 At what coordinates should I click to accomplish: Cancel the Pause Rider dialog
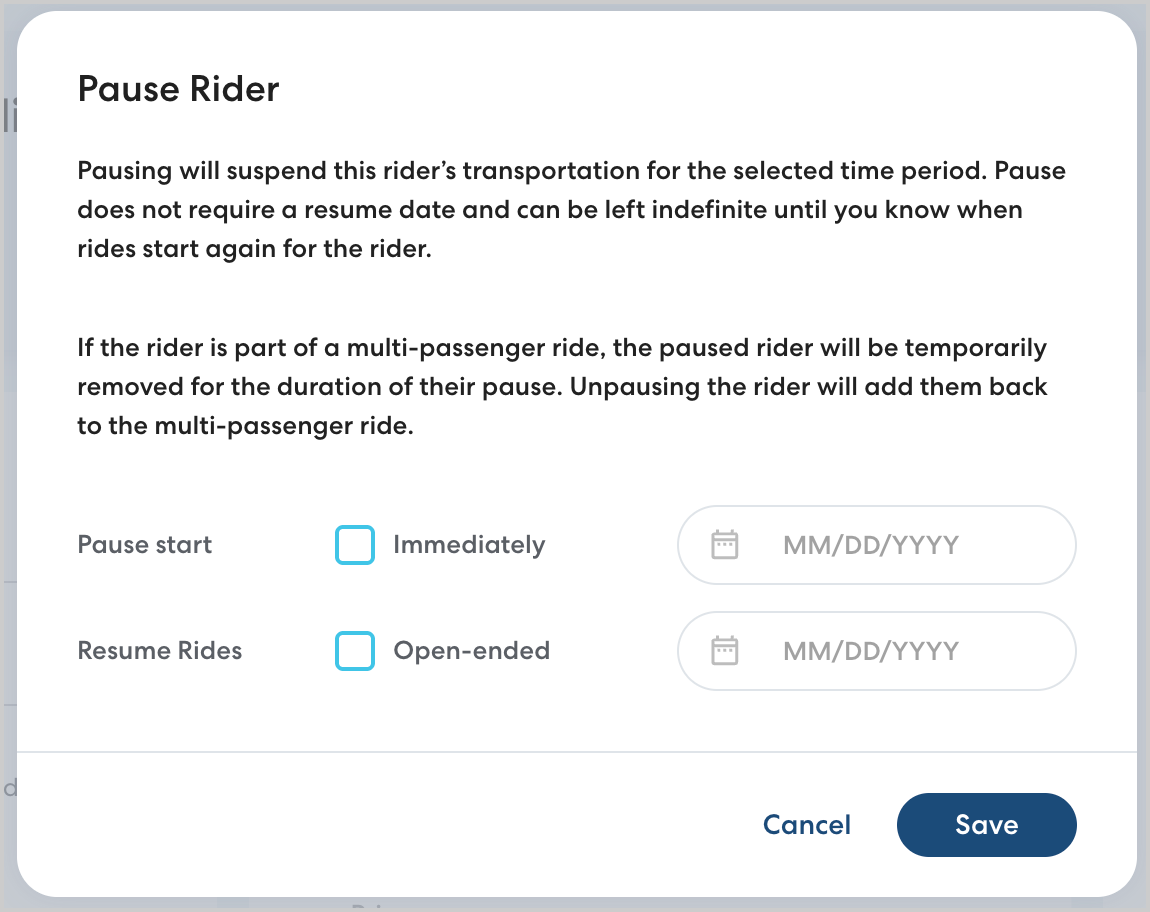pyautogui.click(x=806, y=825)
